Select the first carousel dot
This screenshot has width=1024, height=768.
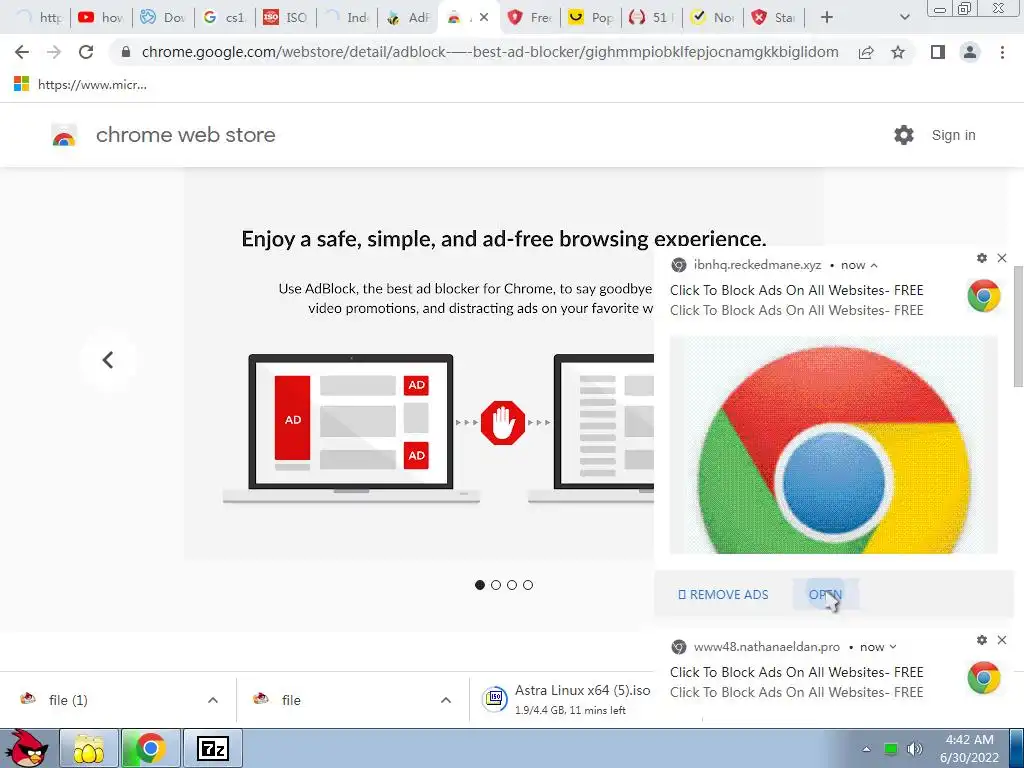(480, 585)
